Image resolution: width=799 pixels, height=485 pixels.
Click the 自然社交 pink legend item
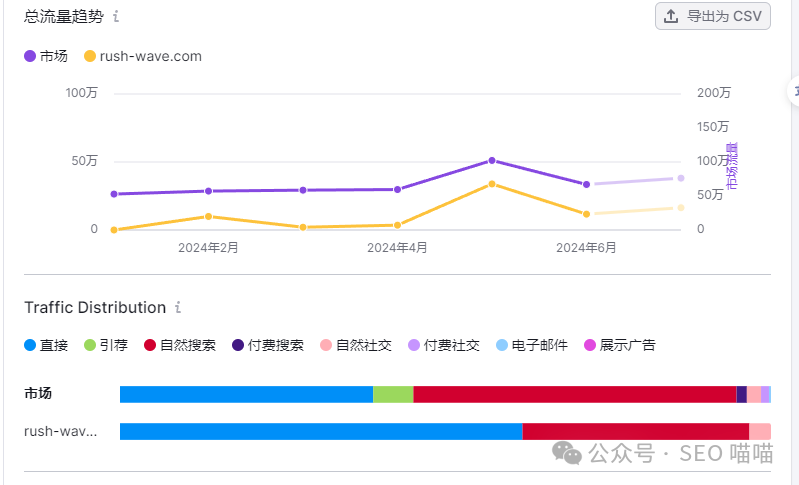[355, 345]
